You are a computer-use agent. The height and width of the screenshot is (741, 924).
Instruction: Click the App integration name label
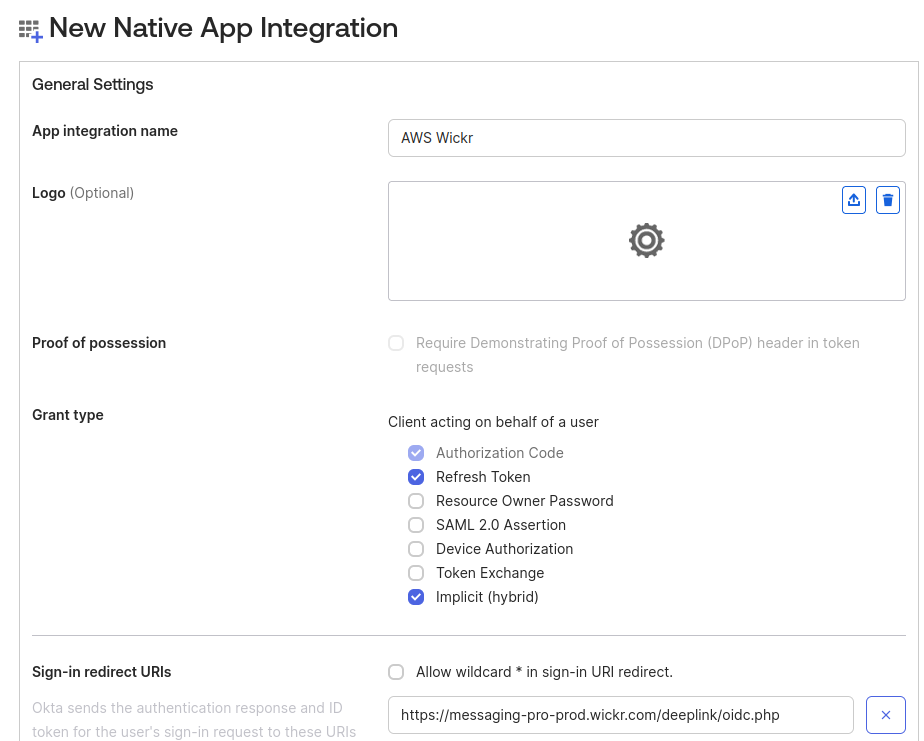coord(105,131)
